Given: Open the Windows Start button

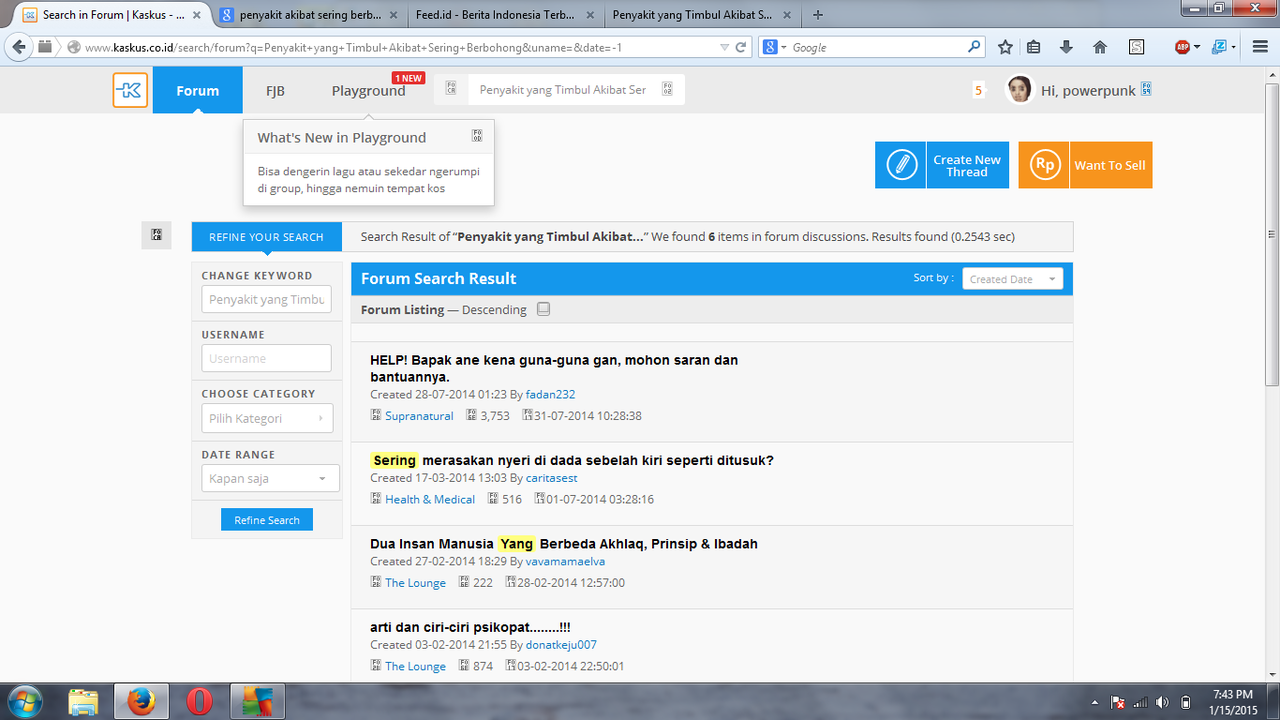Looking at the screenshot, I should tap(24, 701).
